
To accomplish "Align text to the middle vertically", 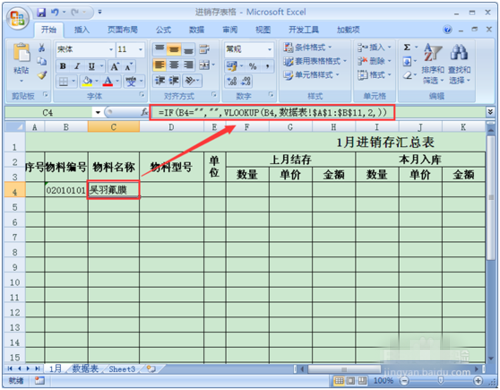I will coord(174,49).
